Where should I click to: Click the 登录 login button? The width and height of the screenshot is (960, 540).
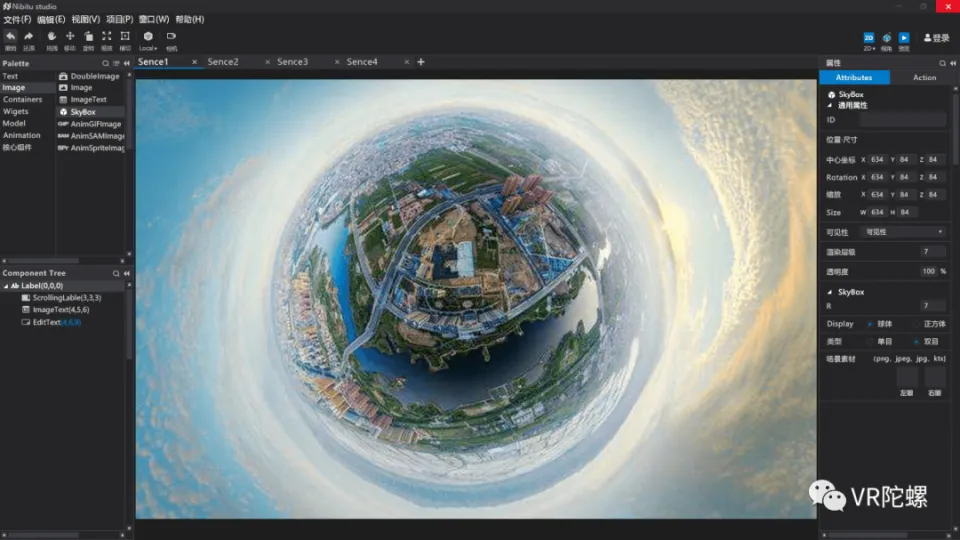click(936, 38)
